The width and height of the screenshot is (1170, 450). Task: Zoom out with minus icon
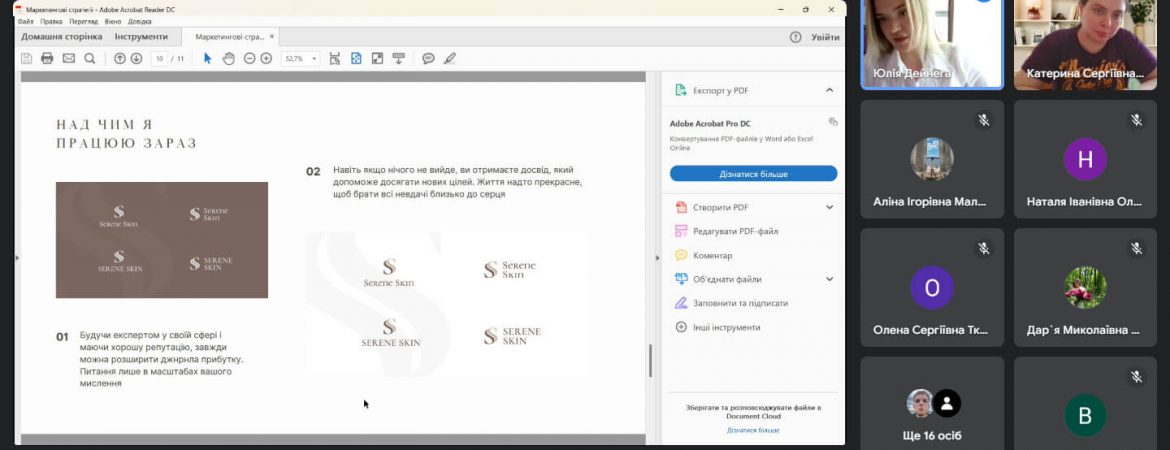pos(249,58)
